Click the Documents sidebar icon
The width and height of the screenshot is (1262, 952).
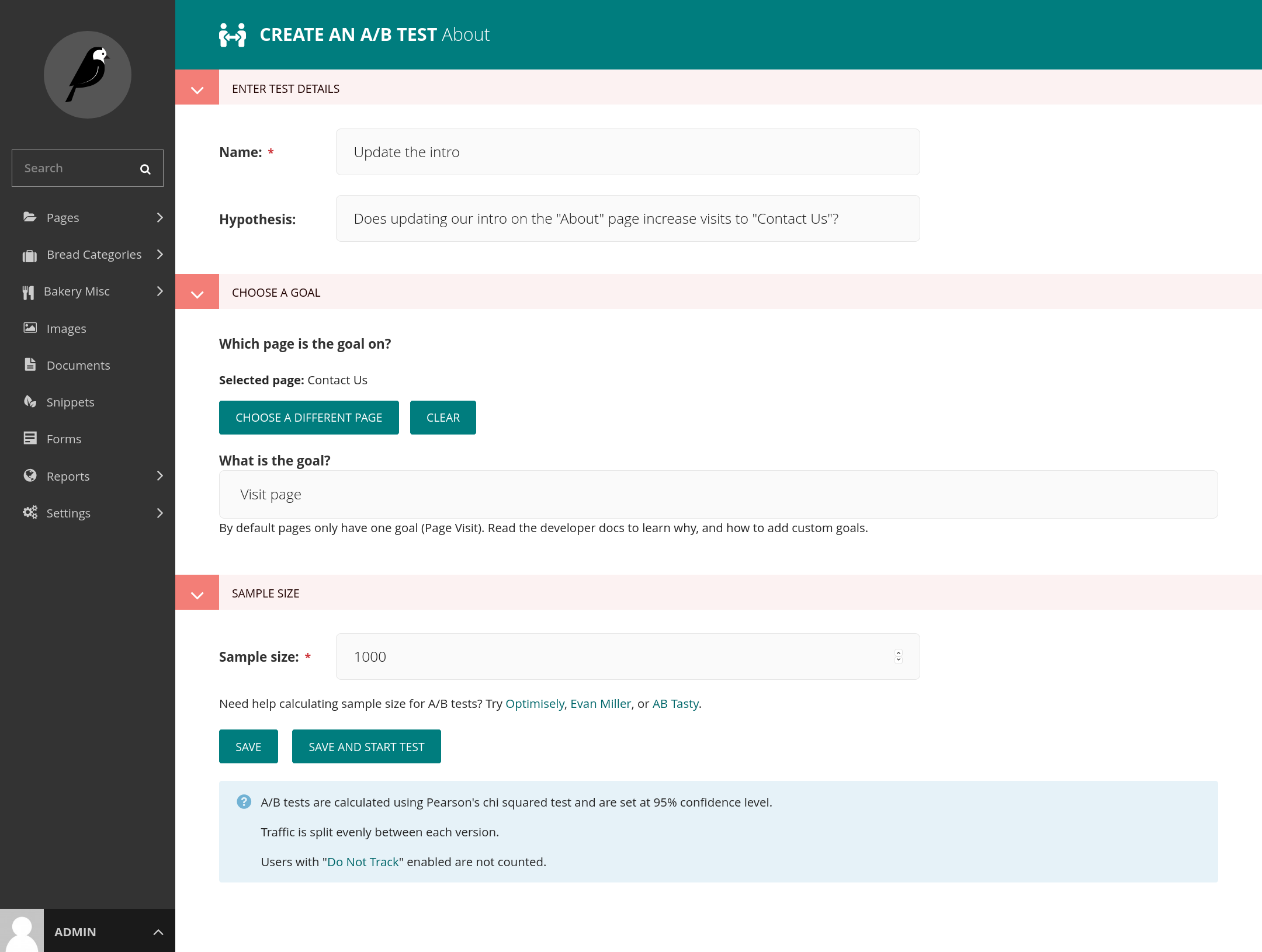(31, 365)
